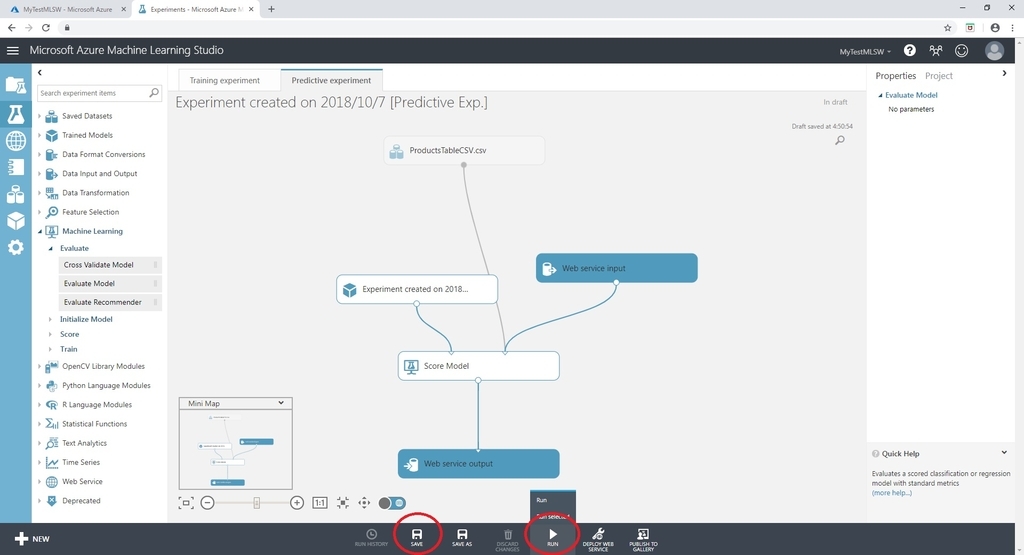The width and height of the screenshot is (1024, 555).
Task: Click the zoom slider handle
Action: (x=257, y=503)
